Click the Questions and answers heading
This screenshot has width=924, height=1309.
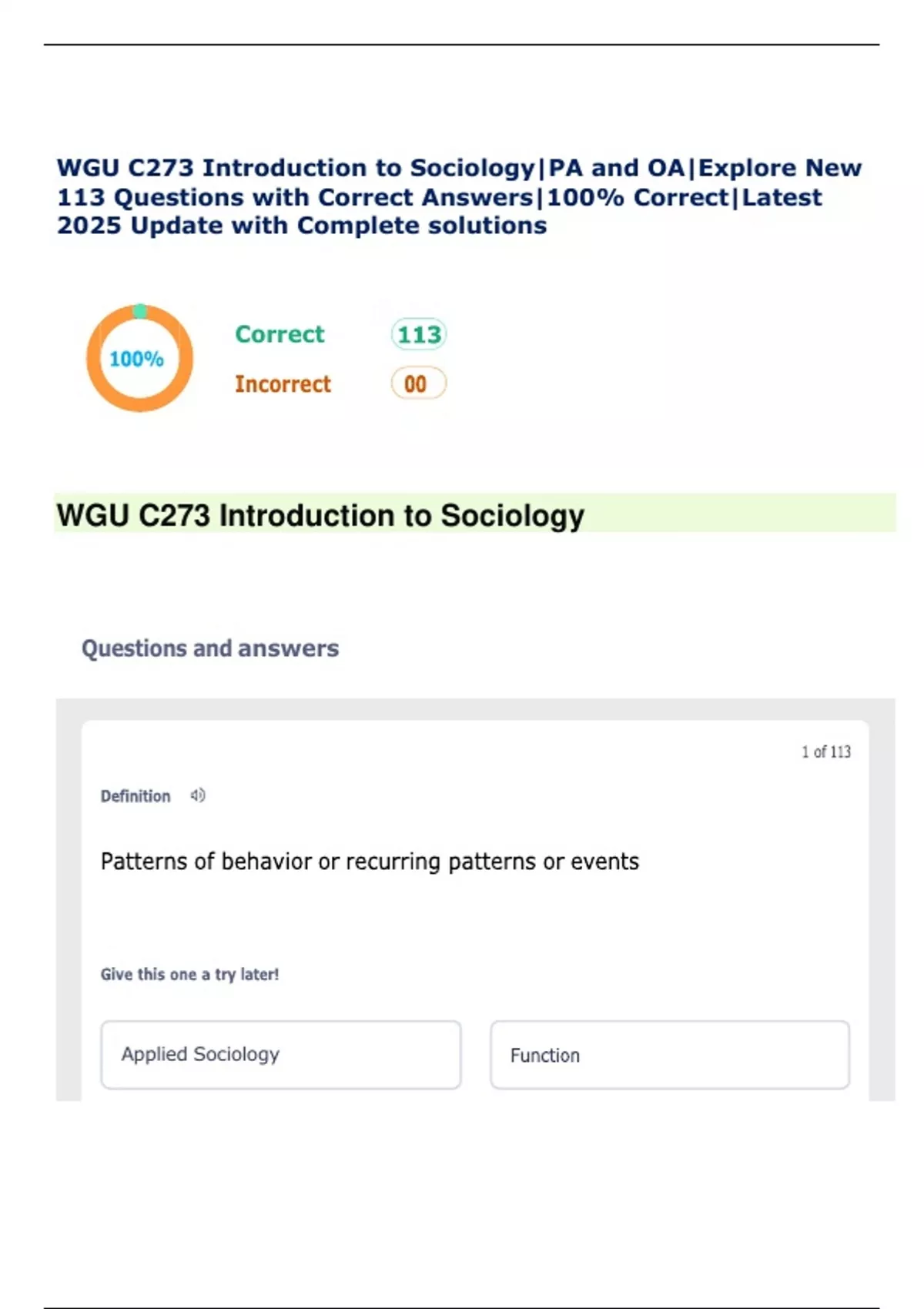(210, 648)
